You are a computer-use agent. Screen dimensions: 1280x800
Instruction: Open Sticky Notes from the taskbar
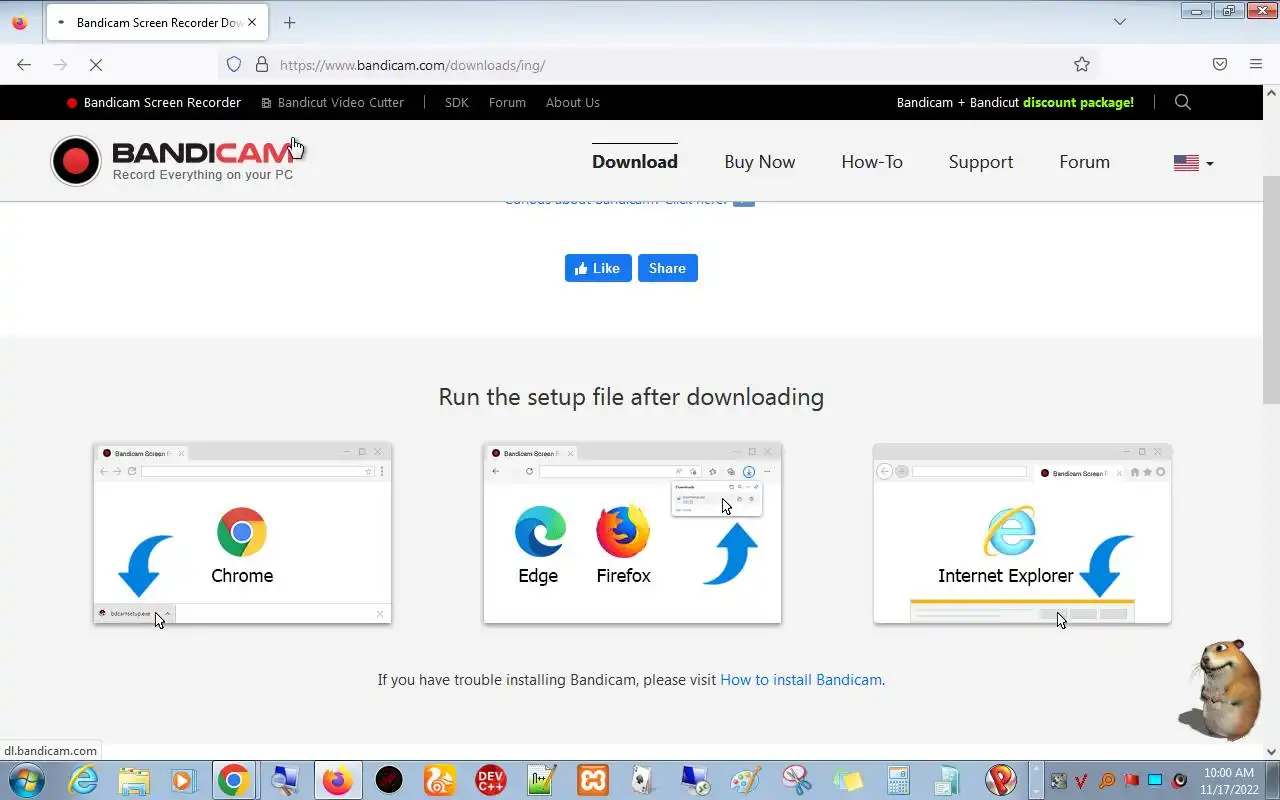pyautogui.click(x=848, y=780)
